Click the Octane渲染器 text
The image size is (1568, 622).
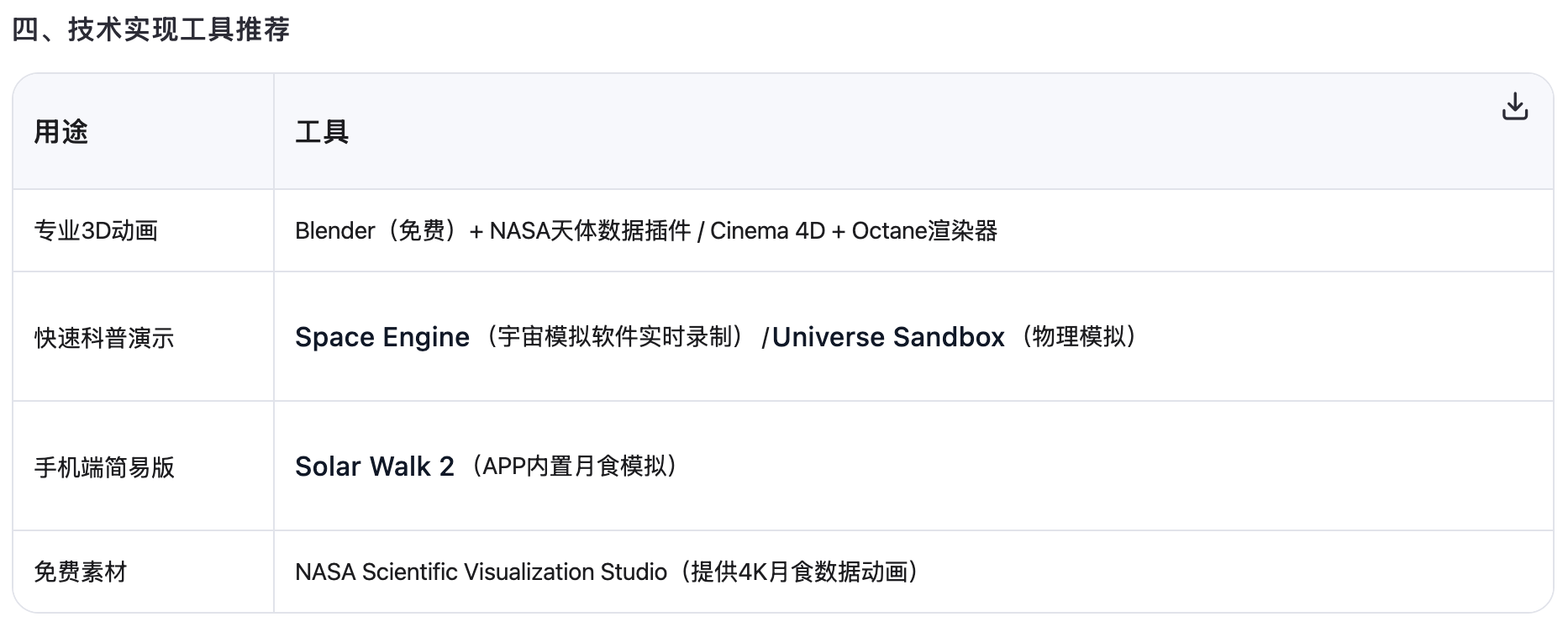click(x=924, y=231)
